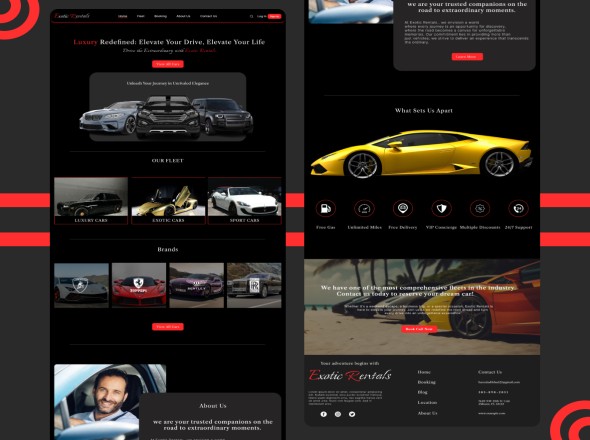This screenshot has width=590, height=440.
Task: Click the Exotic Rentals header logo
Action: click(x=72, y=16)
